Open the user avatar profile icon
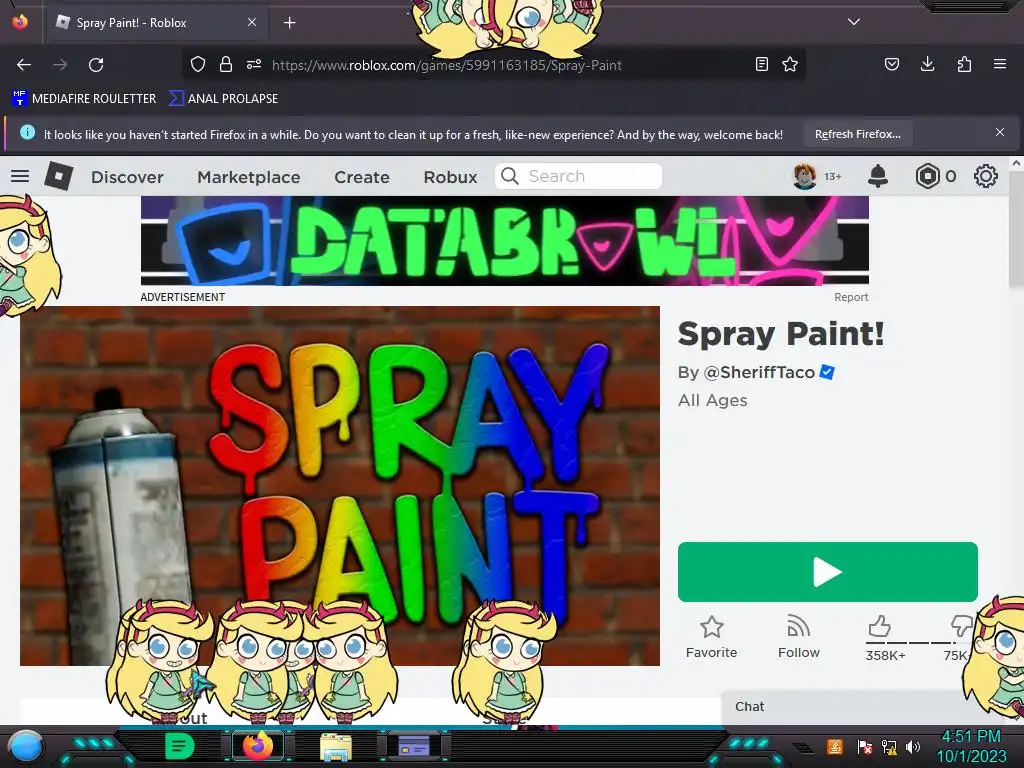Screen dimensions: 1024x768 805,176
